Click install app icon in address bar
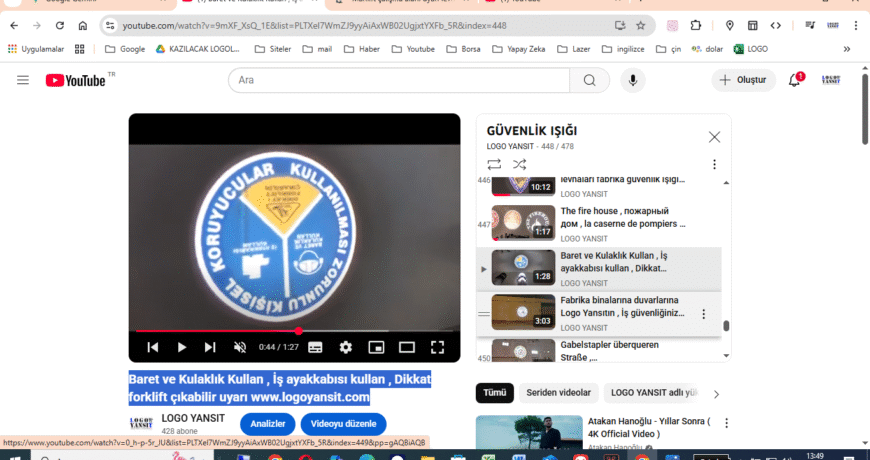This screenshot has width=870, height=460. [620, 26]
